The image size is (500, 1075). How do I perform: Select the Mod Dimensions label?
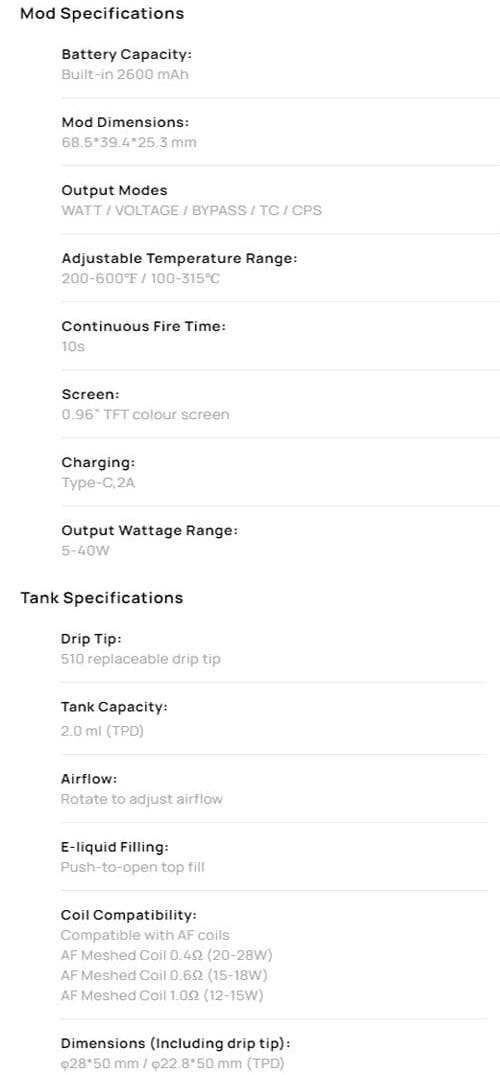coord(125,122)
